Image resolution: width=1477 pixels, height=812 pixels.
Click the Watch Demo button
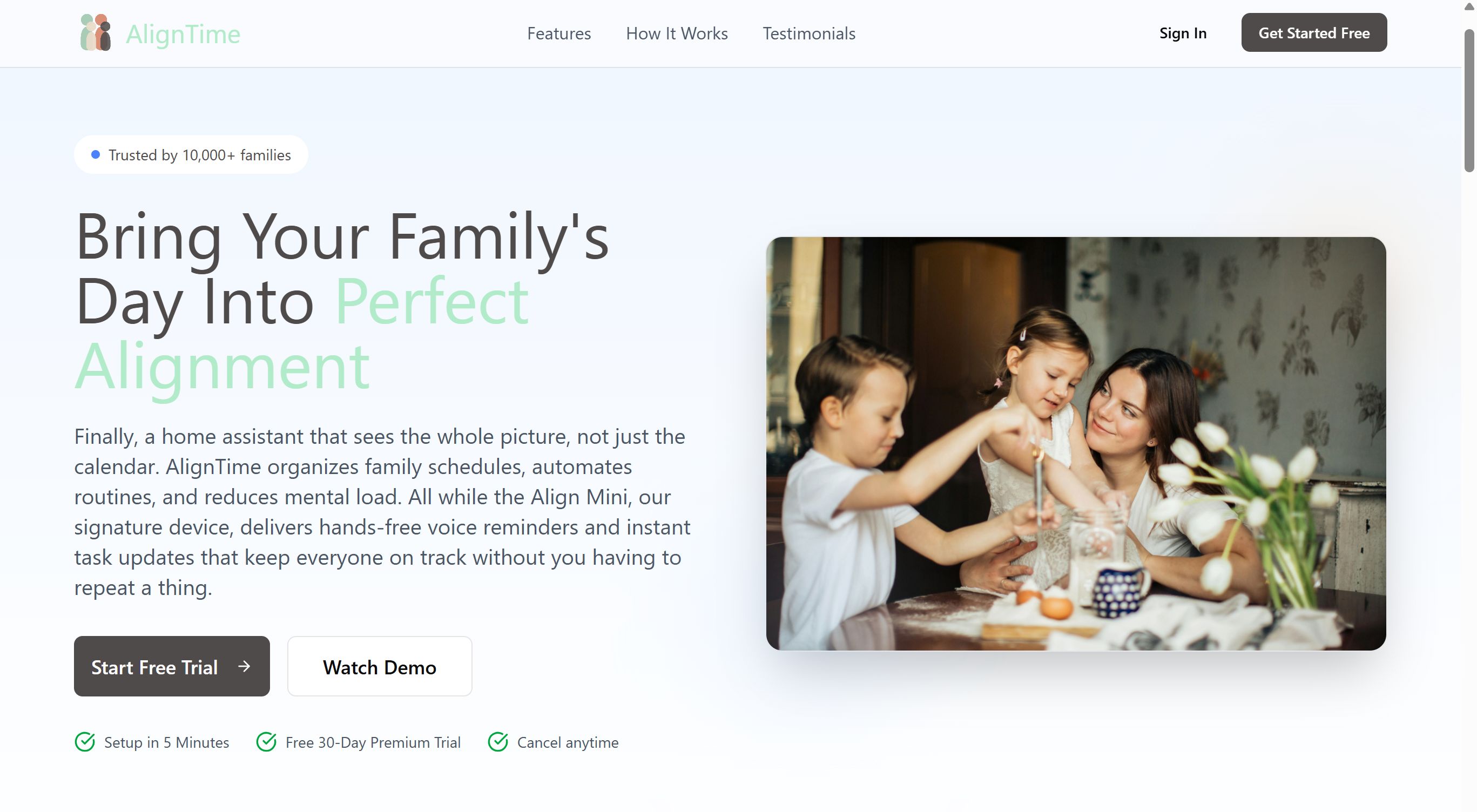380,666
